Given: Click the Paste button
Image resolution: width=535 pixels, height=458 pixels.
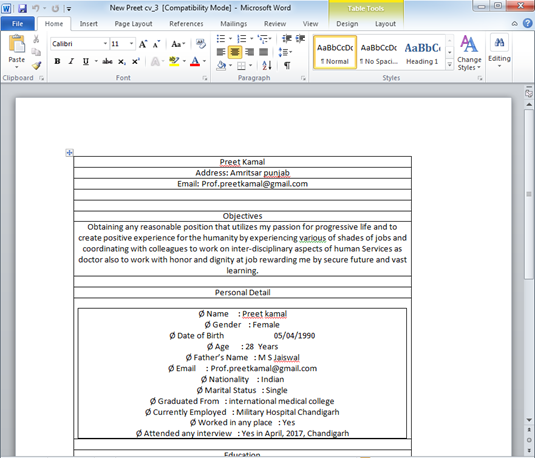Looking at the screenshot, I should point(17,51).
